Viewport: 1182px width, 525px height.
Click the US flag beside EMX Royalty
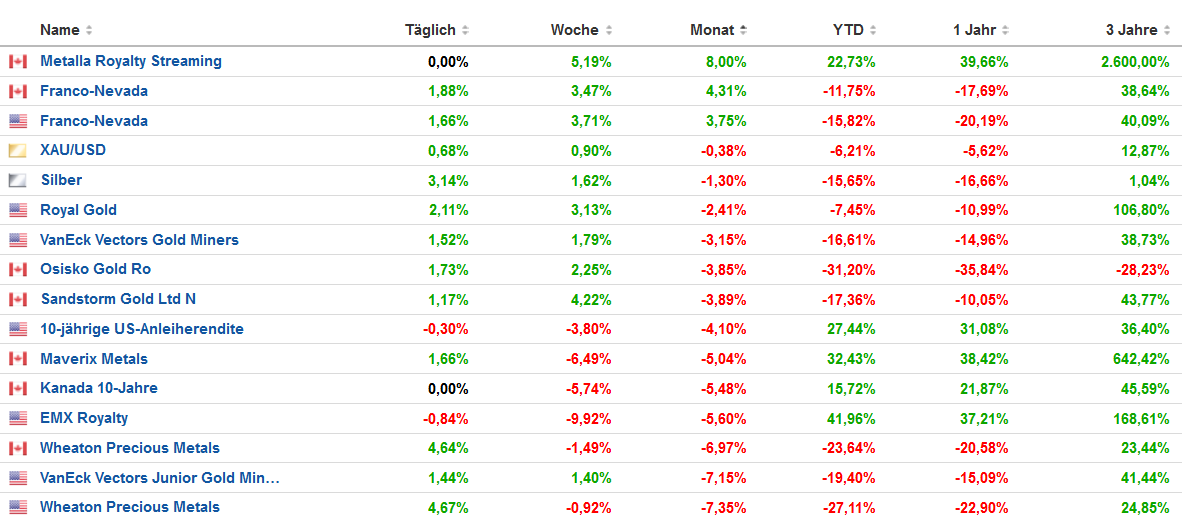pyautogui.click(x=17, y=419)
